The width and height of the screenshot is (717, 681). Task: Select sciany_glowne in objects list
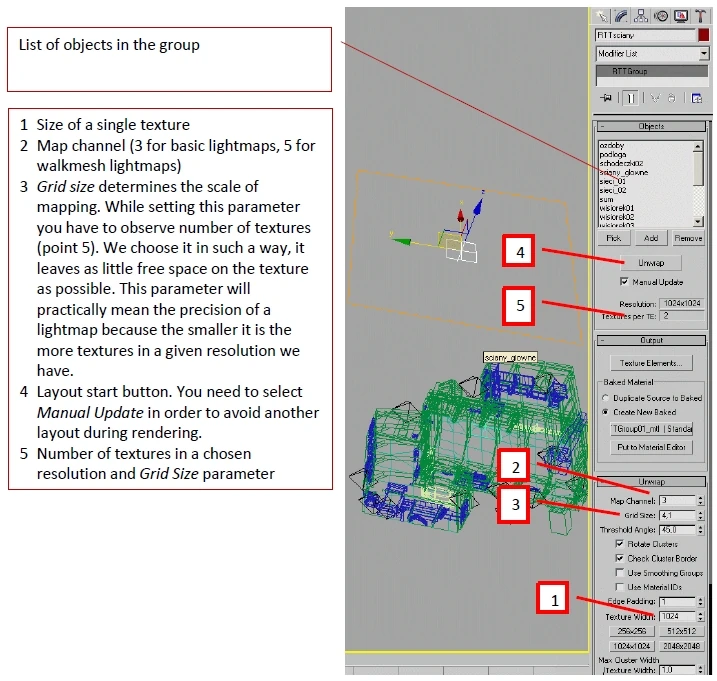click(624, 172)
